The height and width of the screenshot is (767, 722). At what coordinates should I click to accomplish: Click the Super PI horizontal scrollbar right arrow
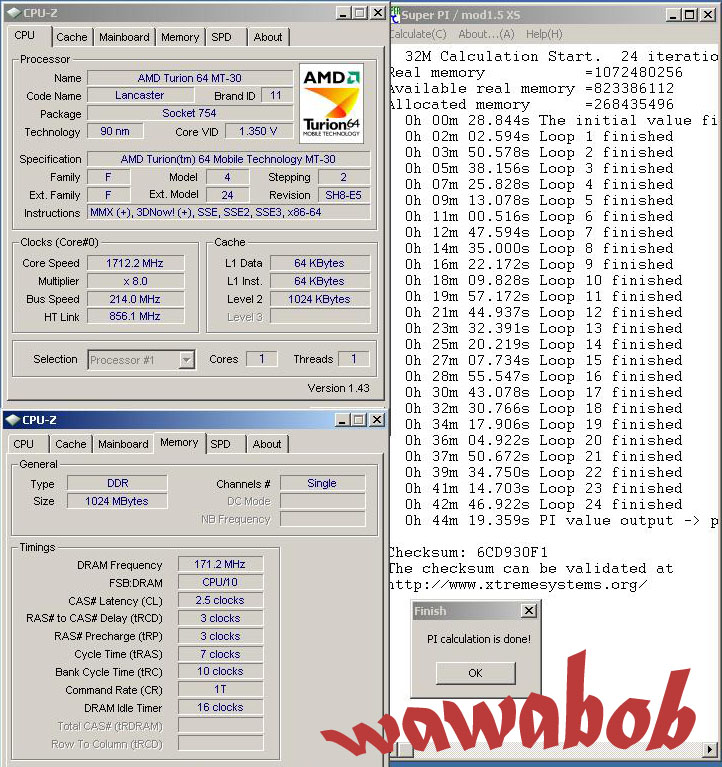(710, 749)
